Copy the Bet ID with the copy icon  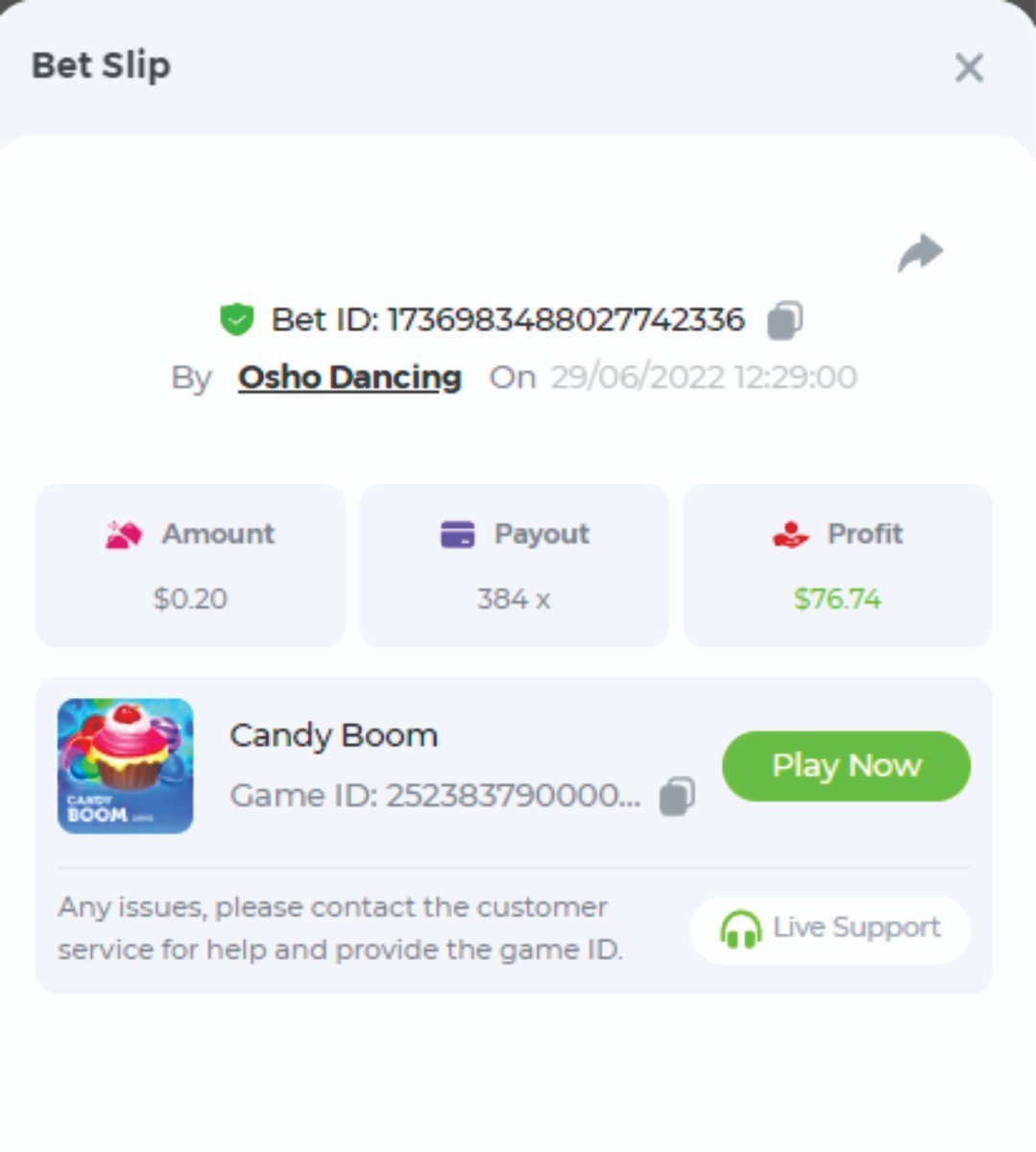[784, 321]
